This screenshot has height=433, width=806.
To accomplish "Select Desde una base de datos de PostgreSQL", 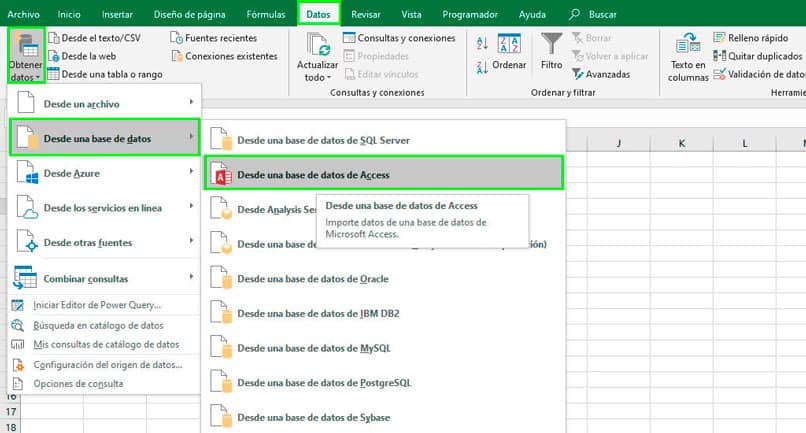I will click(384, 382).
